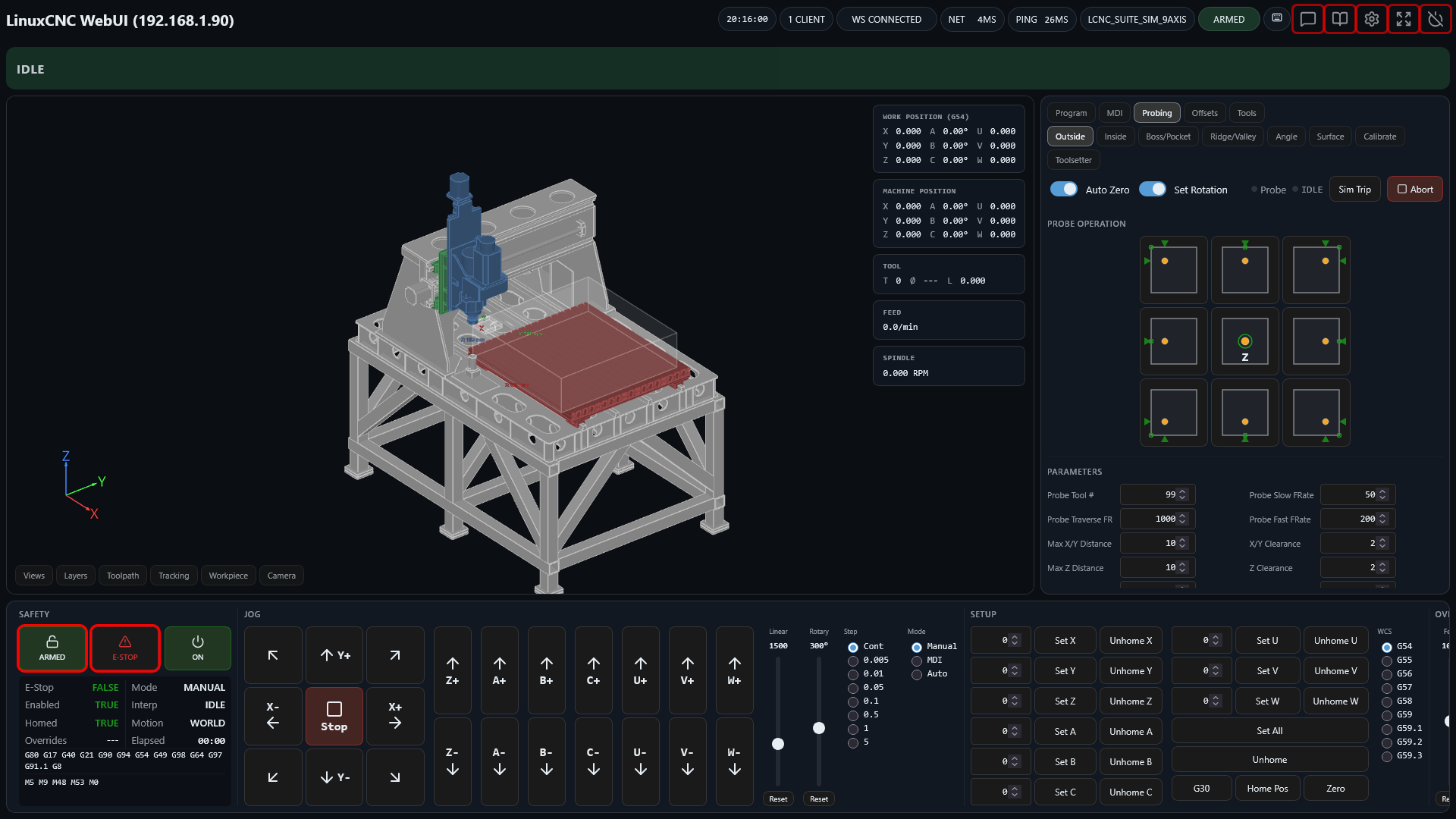The height and width of the screenshot is (819, 1456).
Task: Switch to the Offsets tab
Action: point(1204,113)
